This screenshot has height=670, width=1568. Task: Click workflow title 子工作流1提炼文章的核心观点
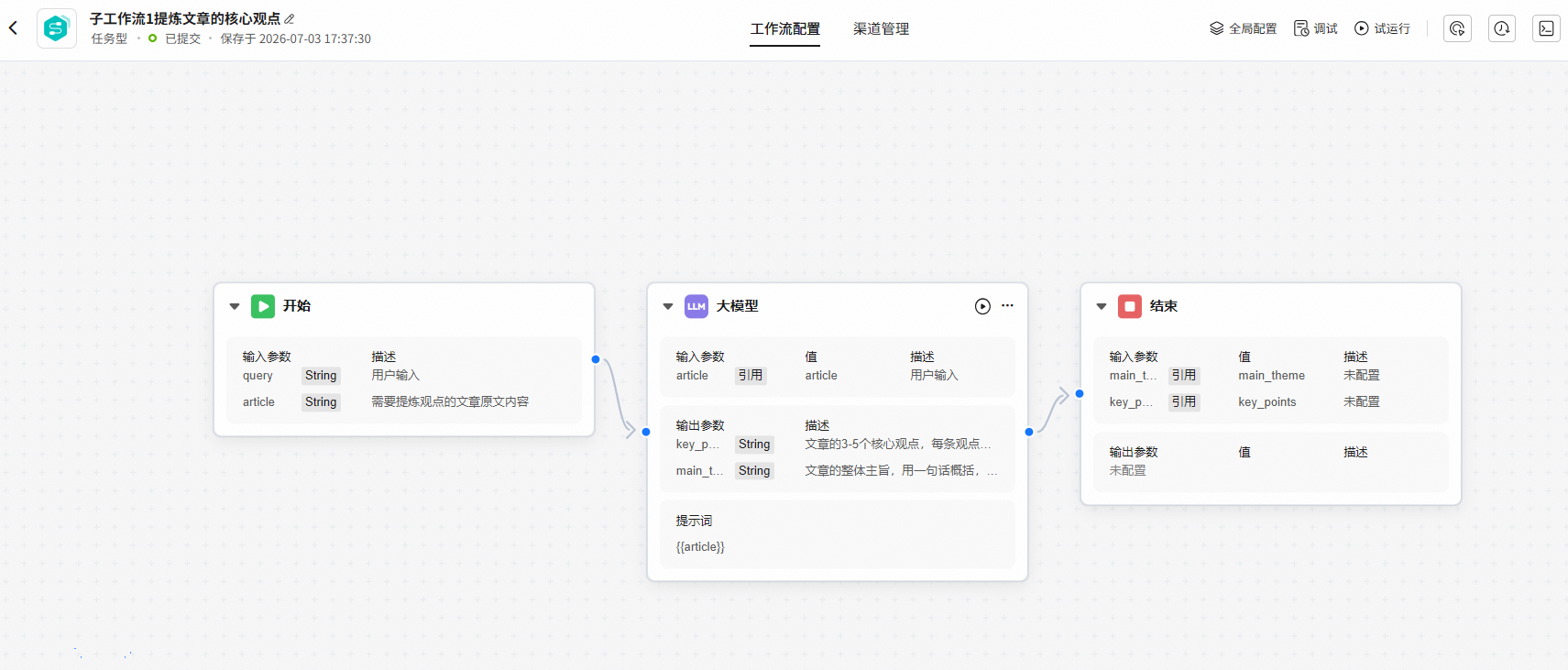click(185, 18)
